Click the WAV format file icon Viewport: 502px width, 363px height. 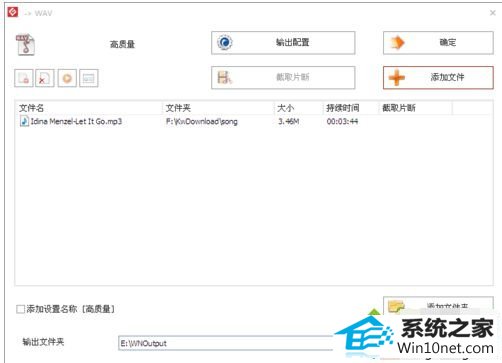[x=25, y=44]
